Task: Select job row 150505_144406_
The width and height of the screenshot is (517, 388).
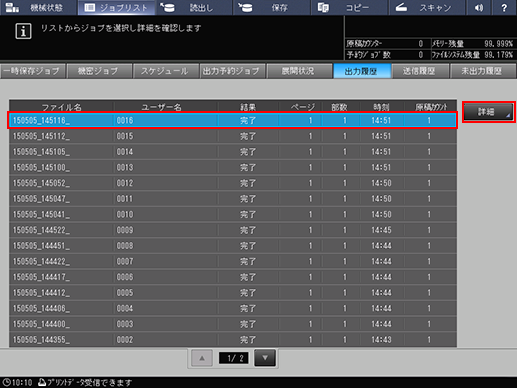Action: click(x=233, y=308)
